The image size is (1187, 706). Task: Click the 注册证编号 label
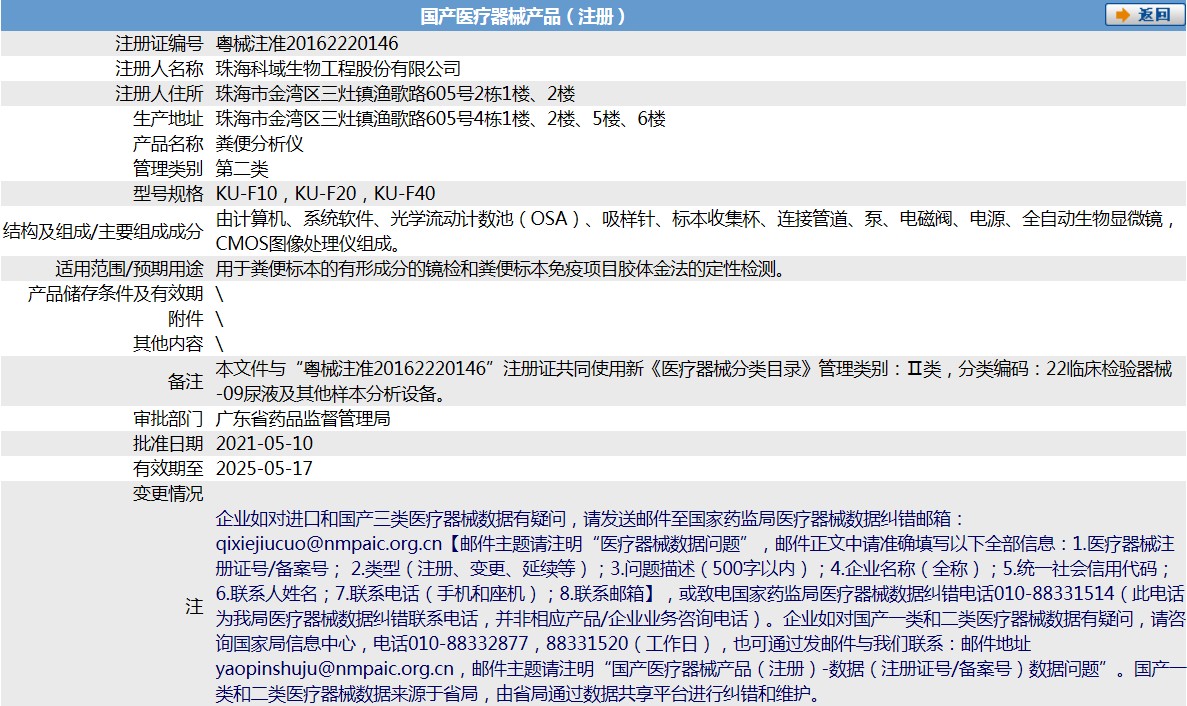coord(159,44)
